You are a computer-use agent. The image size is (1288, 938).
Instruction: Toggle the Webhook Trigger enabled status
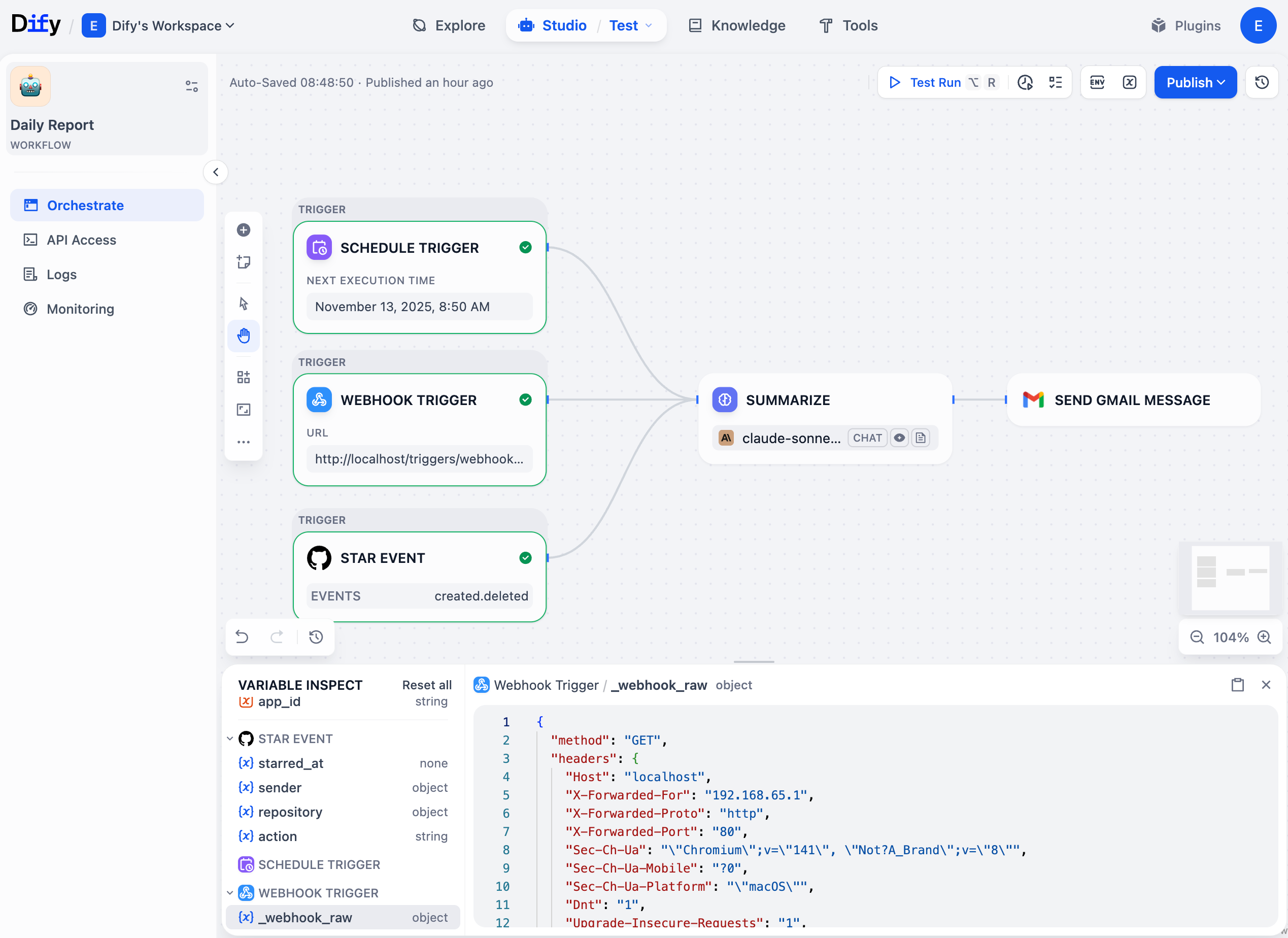[525, 399]
